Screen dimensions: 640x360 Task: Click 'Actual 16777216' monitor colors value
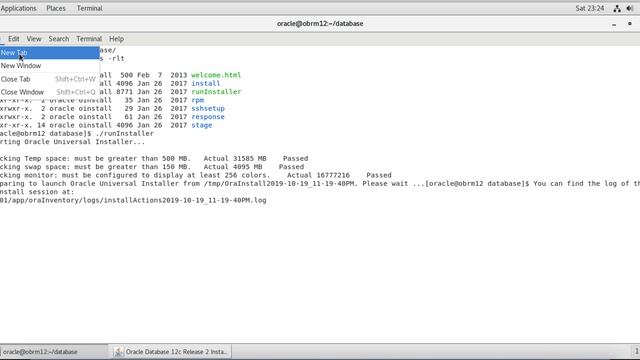[318, 175]
